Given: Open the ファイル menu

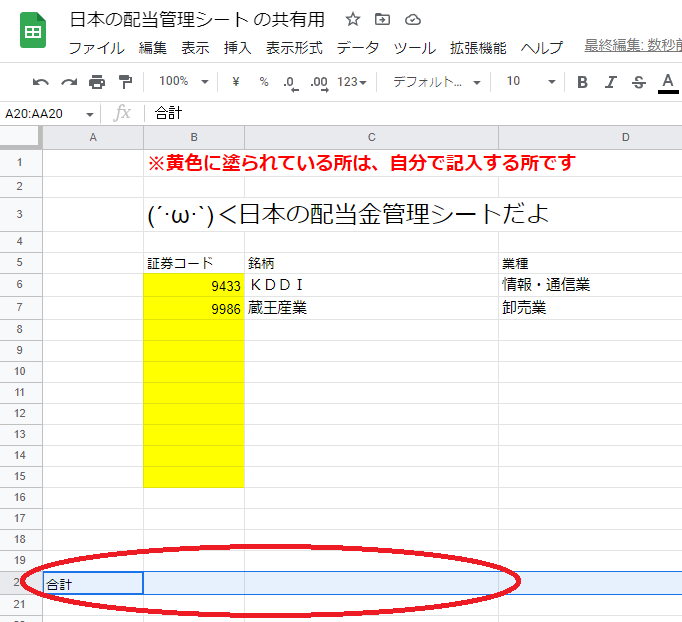Looking at the screenshot, I should [96, 48].
